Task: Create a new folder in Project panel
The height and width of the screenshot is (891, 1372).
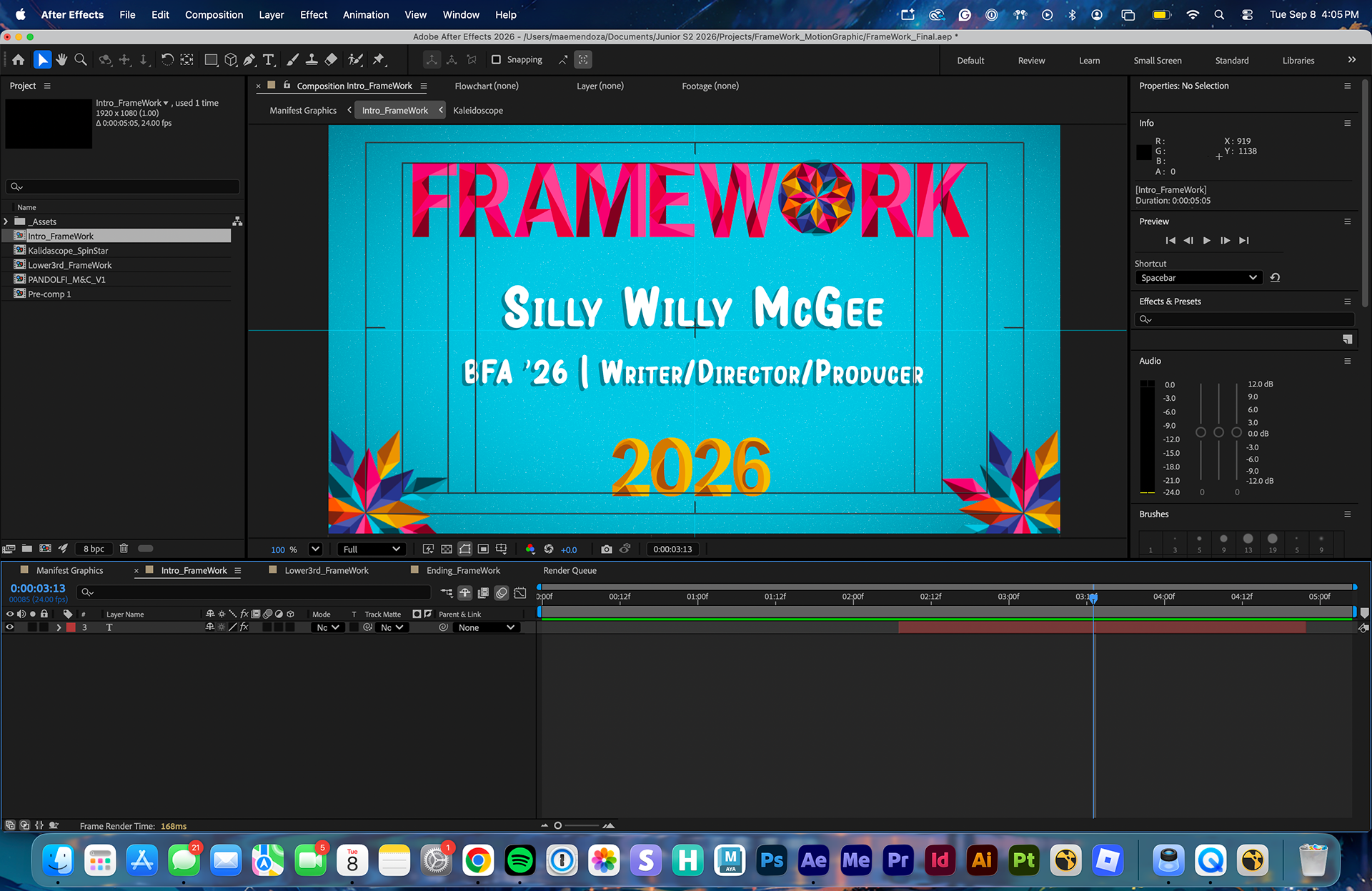Action: click(27, 549)
